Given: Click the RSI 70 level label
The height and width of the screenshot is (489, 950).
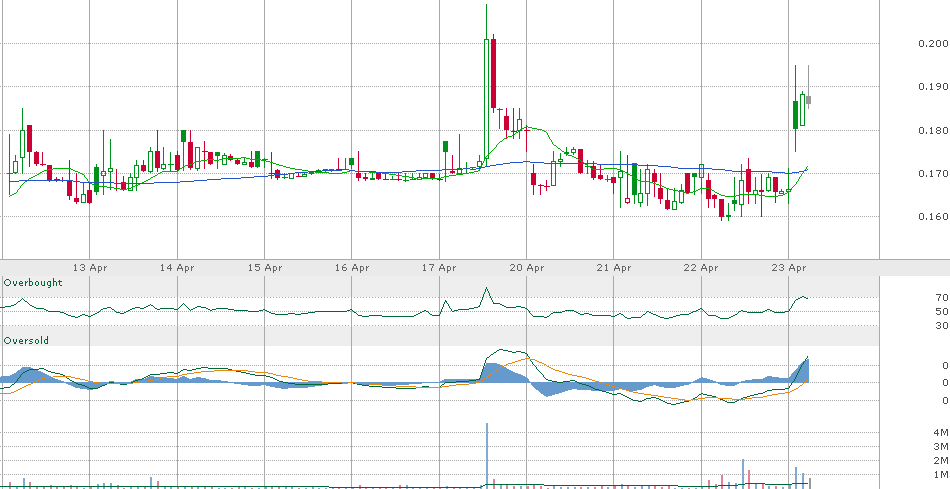Looking at the screenshot, I should point(942,298).
